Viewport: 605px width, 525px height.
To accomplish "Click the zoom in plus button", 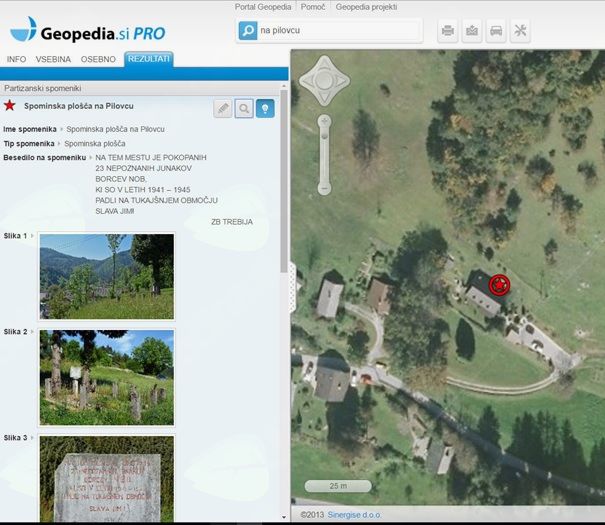I will pyautogui.click(x=324, y=122).
